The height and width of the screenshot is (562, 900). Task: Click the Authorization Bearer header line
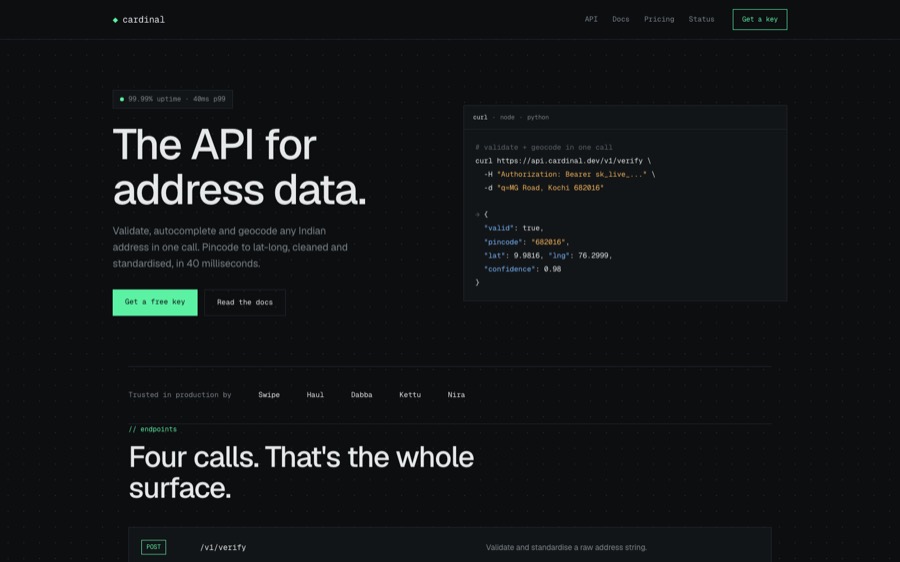569,175
